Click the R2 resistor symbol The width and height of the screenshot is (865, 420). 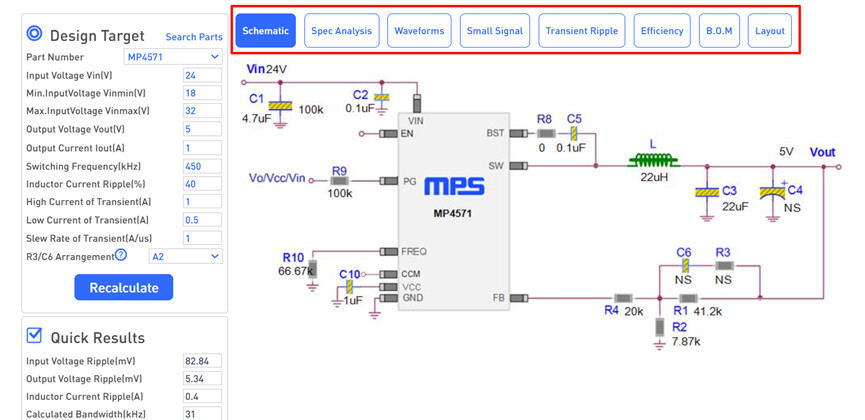coord(659,326)
